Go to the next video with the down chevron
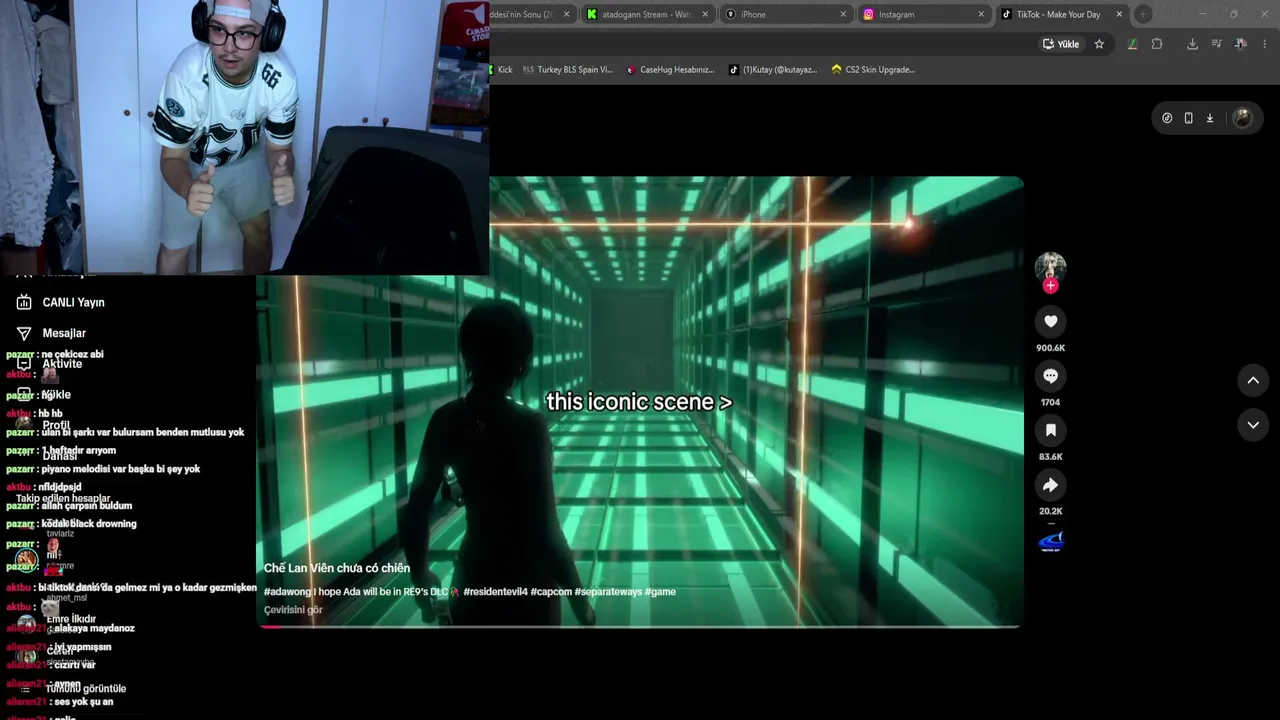This screenshot has height=720, width=1280. coord(1253,425)
